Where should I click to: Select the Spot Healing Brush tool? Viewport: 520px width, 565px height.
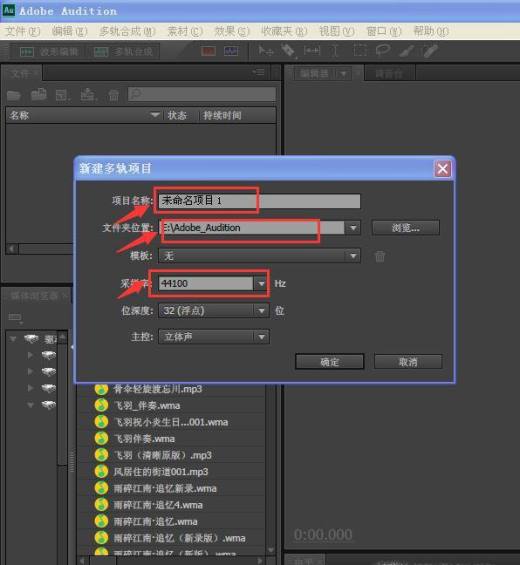point(430,51)
